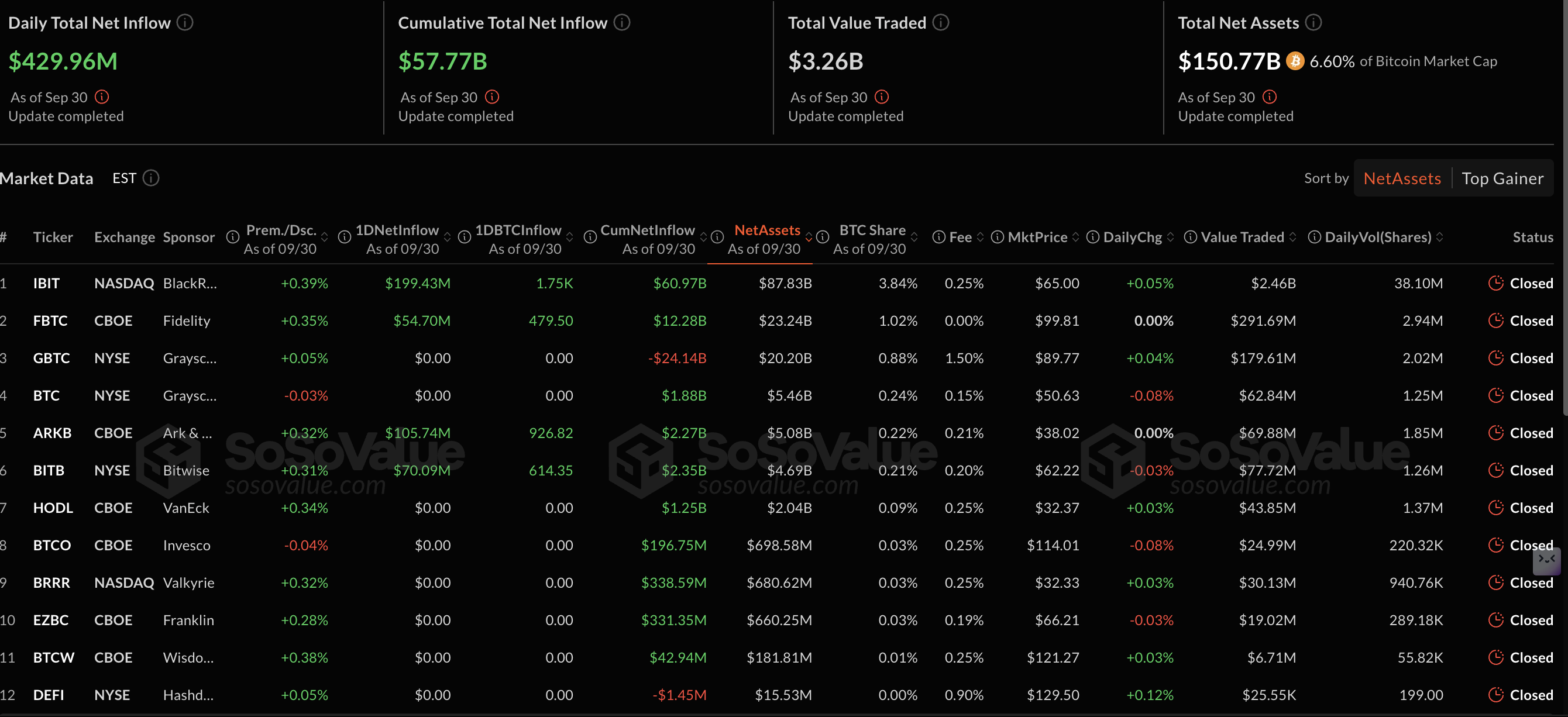Click info icon next to Daily Total Net Inflow
This screenshot has width=1568, height=717.
click(x=185, y=23)
